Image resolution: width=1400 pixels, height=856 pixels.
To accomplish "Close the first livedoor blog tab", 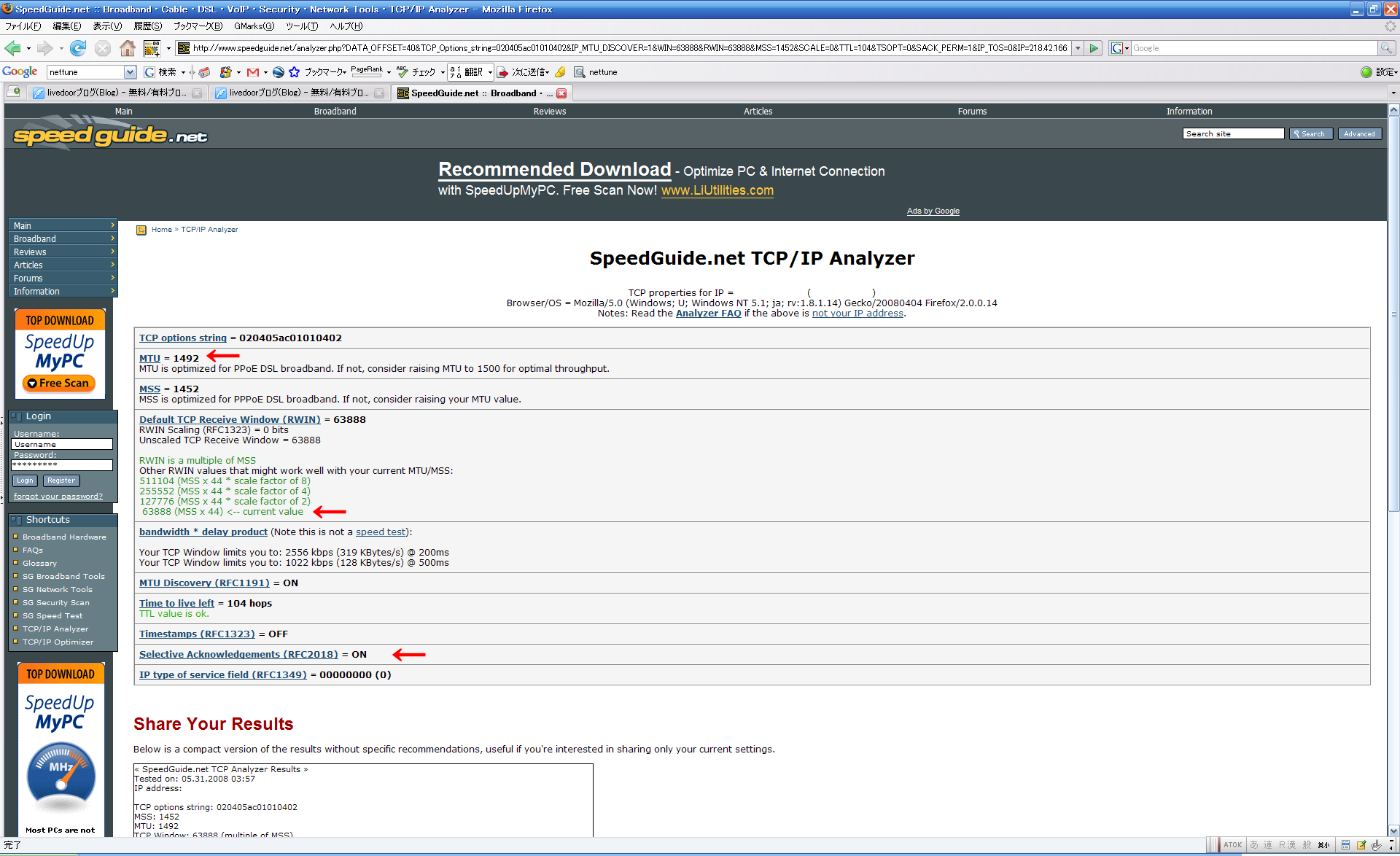I will point(197,93).
